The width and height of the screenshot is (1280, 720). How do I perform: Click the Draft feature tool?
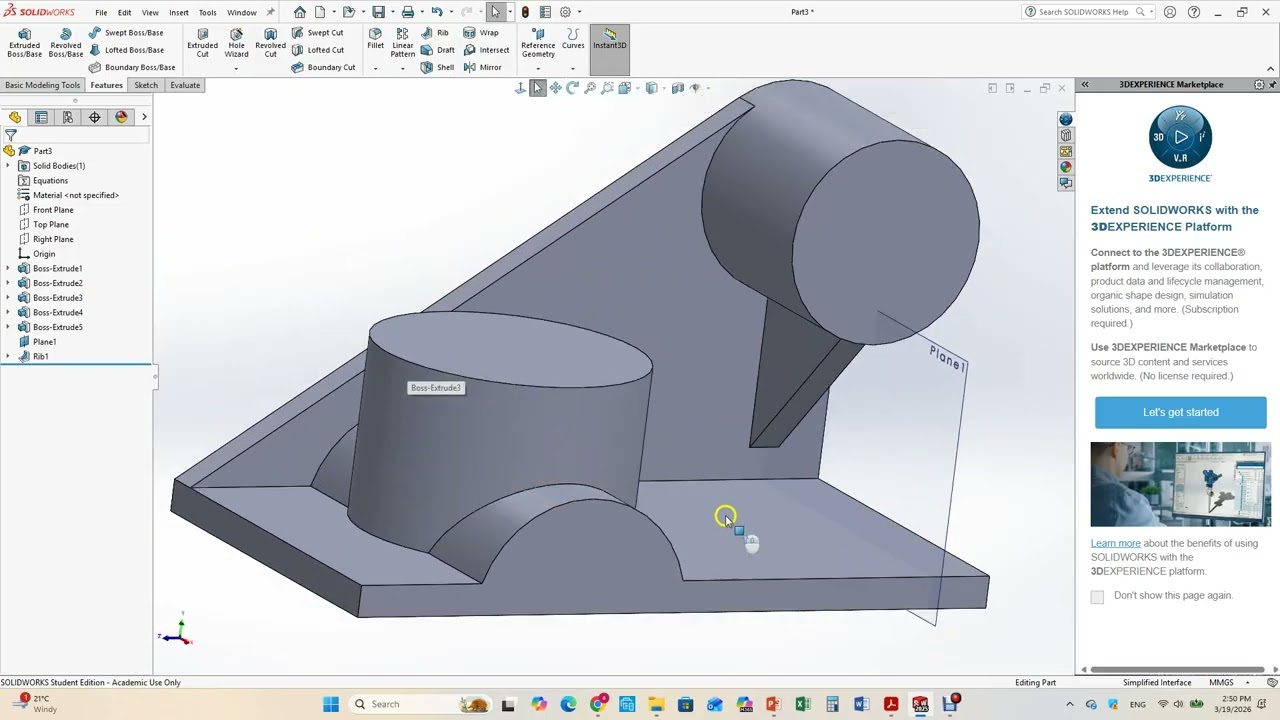coord(438,50)
